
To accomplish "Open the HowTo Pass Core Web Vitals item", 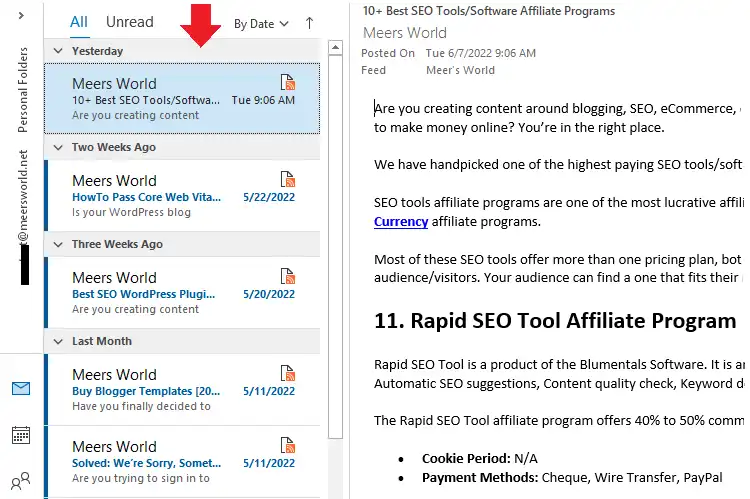I will (182, 196).
